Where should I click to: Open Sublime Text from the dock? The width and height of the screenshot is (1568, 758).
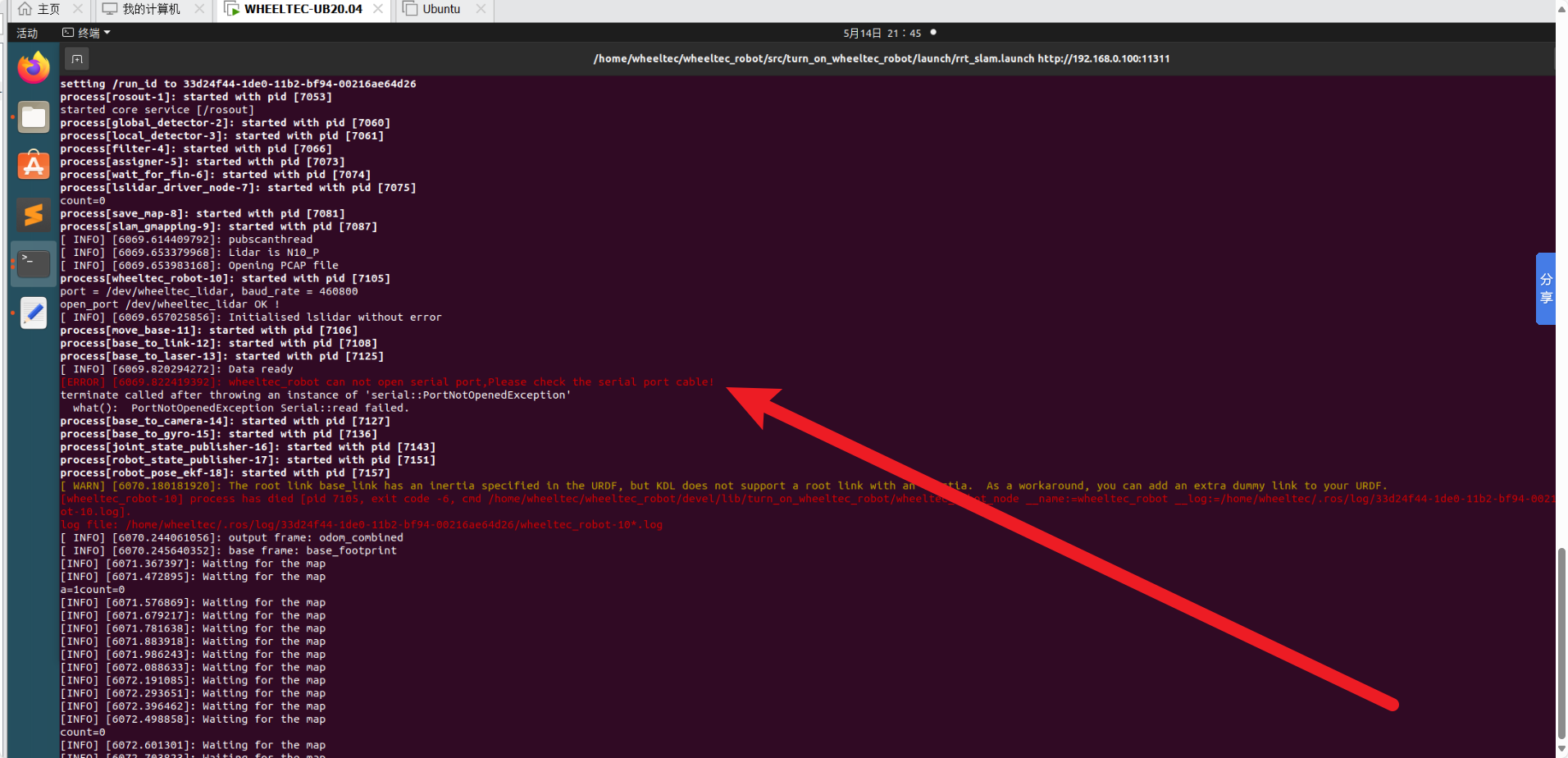[x=34, y=215]
